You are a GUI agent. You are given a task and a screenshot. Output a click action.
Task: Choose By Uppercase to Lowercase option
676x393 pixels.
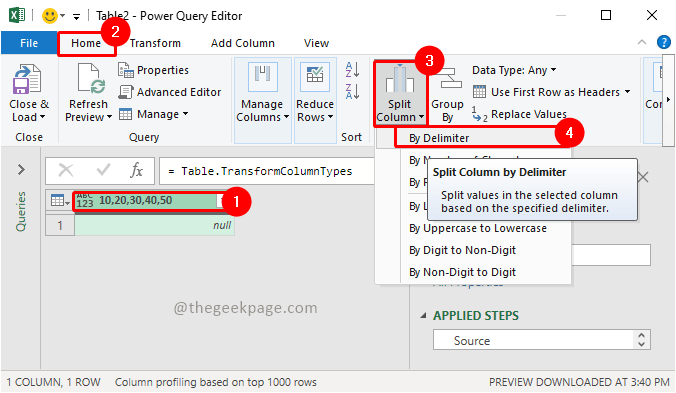(477, 228)
